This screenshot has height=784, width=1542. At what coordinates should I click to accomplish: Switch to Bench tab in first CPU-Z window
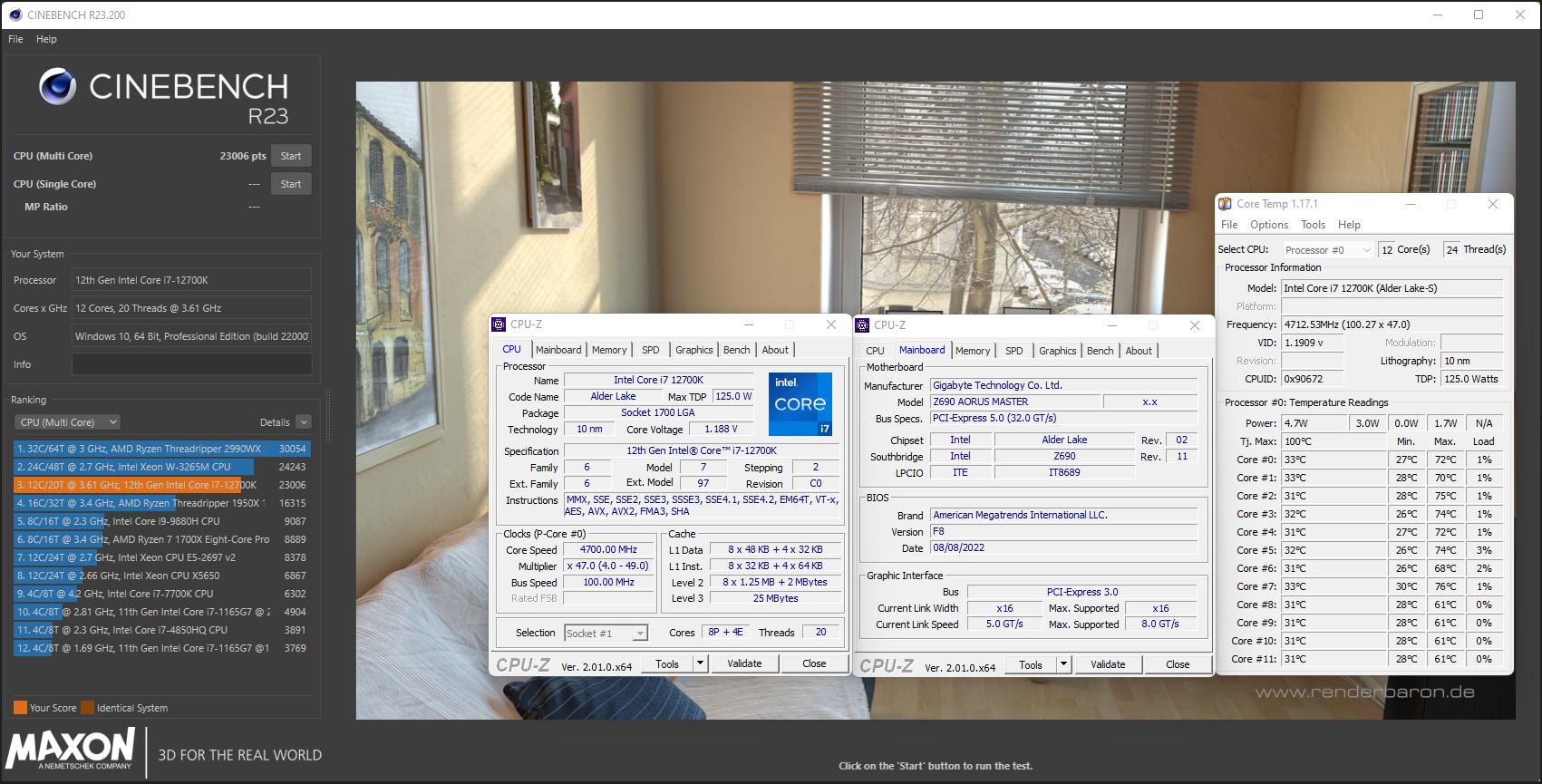737,350
